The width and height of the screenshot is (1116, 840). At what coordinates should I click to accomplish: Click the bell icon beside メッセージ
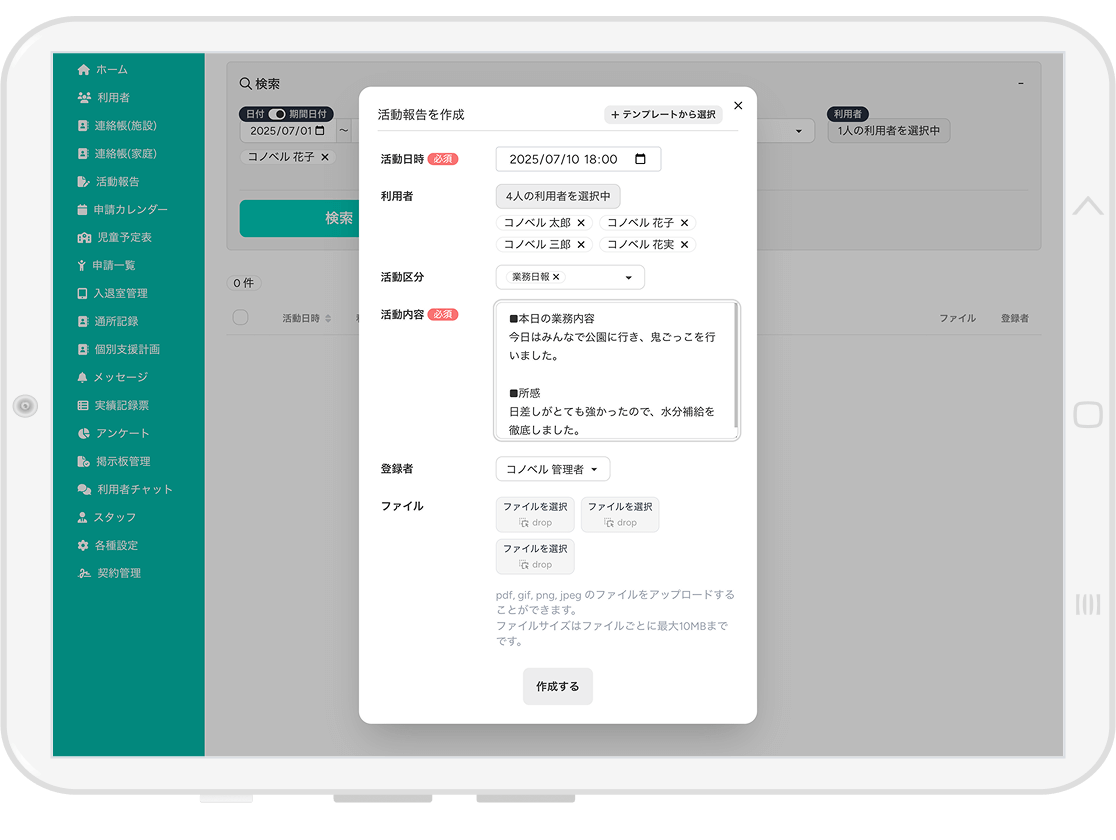(x=83, y=378)
